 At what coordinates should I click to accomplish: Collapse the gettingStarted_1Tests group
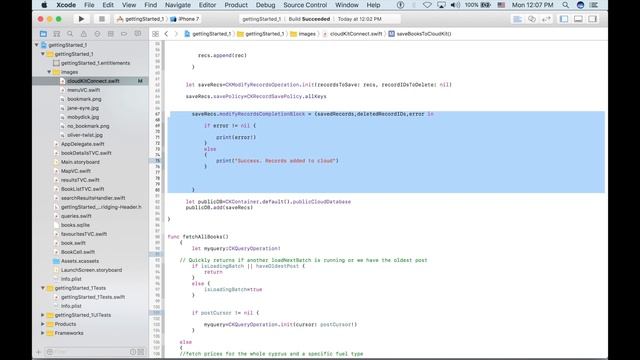click(43, 288)
